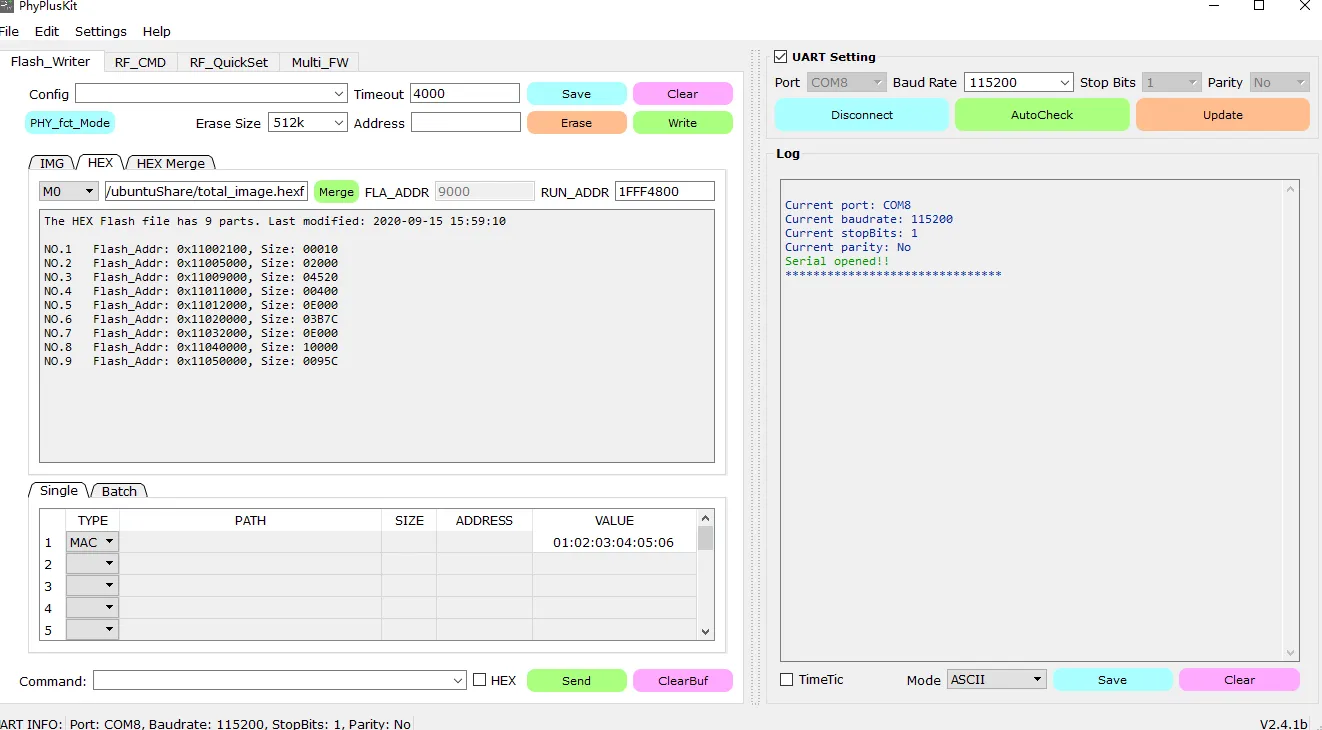Click the total_image.hexf path field

click(205, 191)
